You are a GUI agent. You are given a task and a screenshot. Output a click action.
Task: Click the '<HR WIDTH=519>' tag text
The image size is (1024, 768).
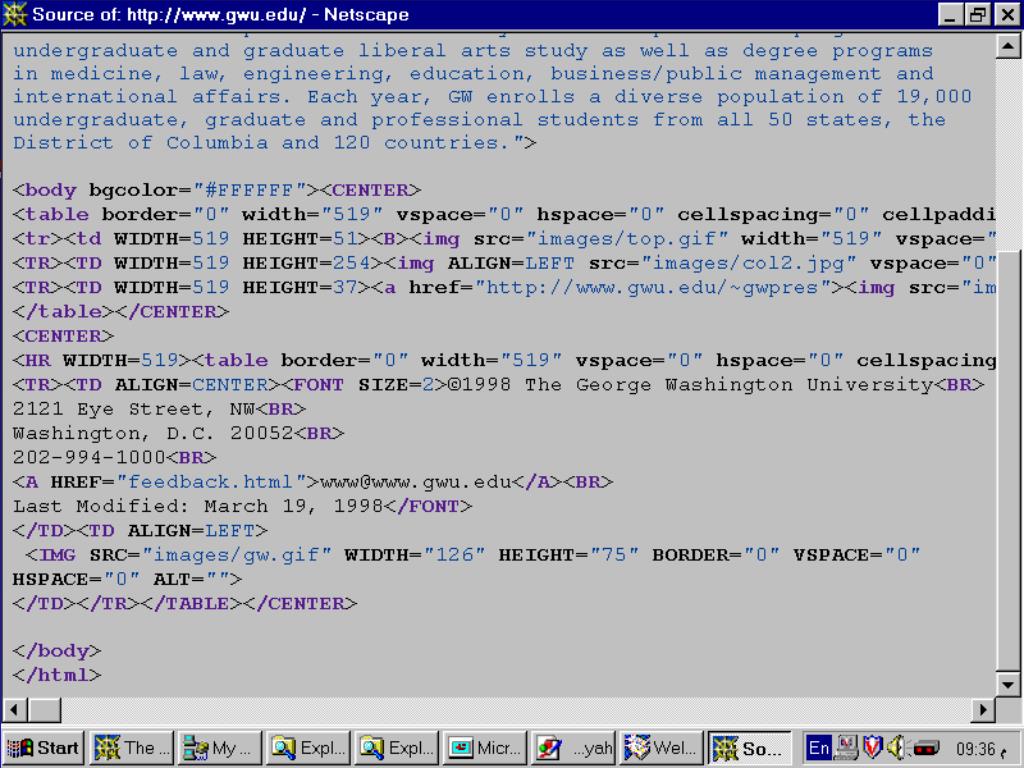click(x=102, y=360)
